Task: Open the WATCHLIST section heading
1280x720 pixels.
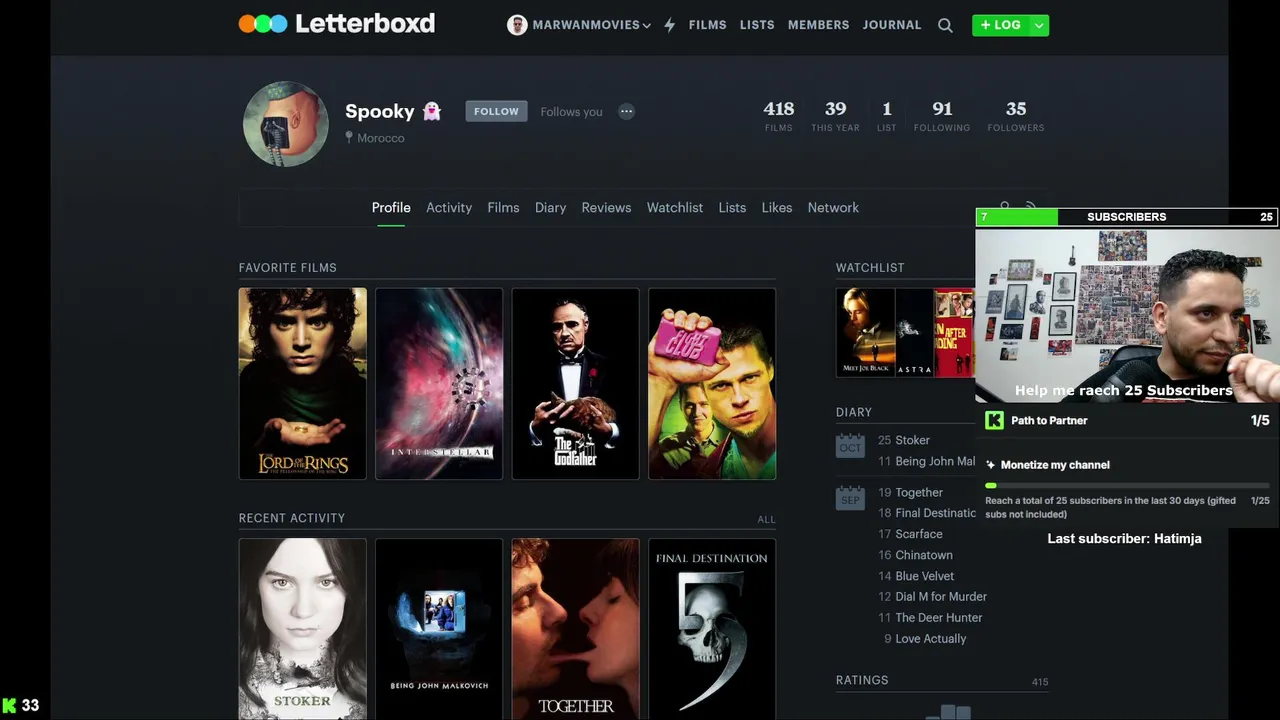Action: (870, 268)
